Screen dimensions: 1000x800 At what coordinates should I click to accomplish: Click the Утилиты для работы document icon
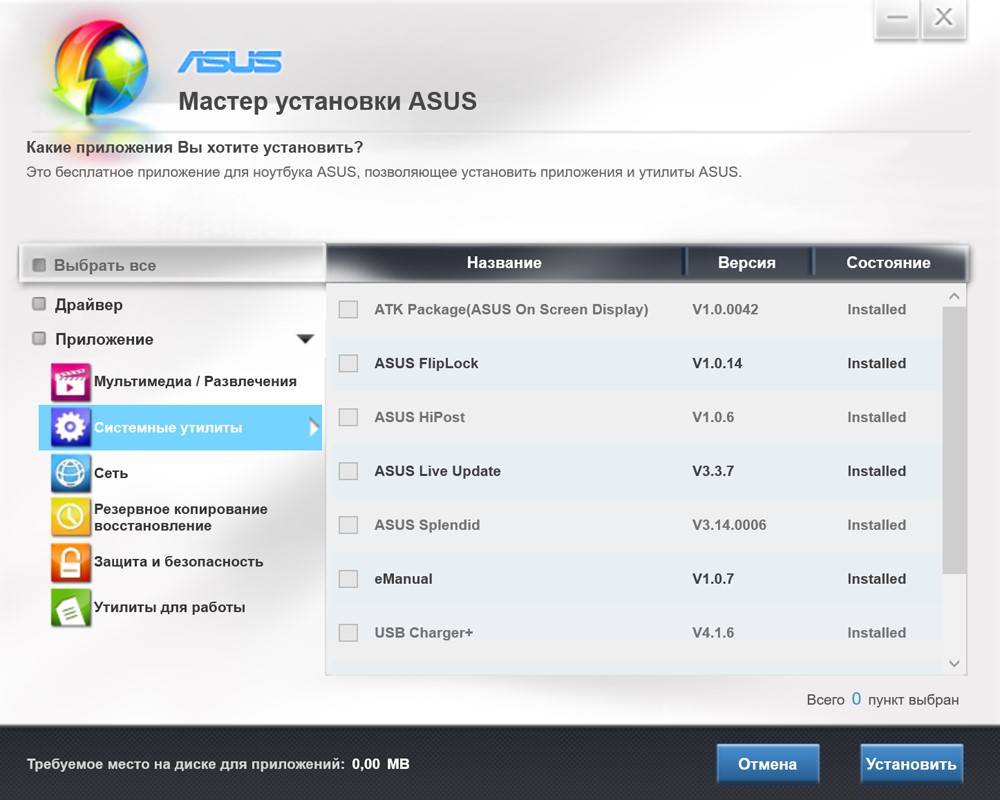point(70,607)
